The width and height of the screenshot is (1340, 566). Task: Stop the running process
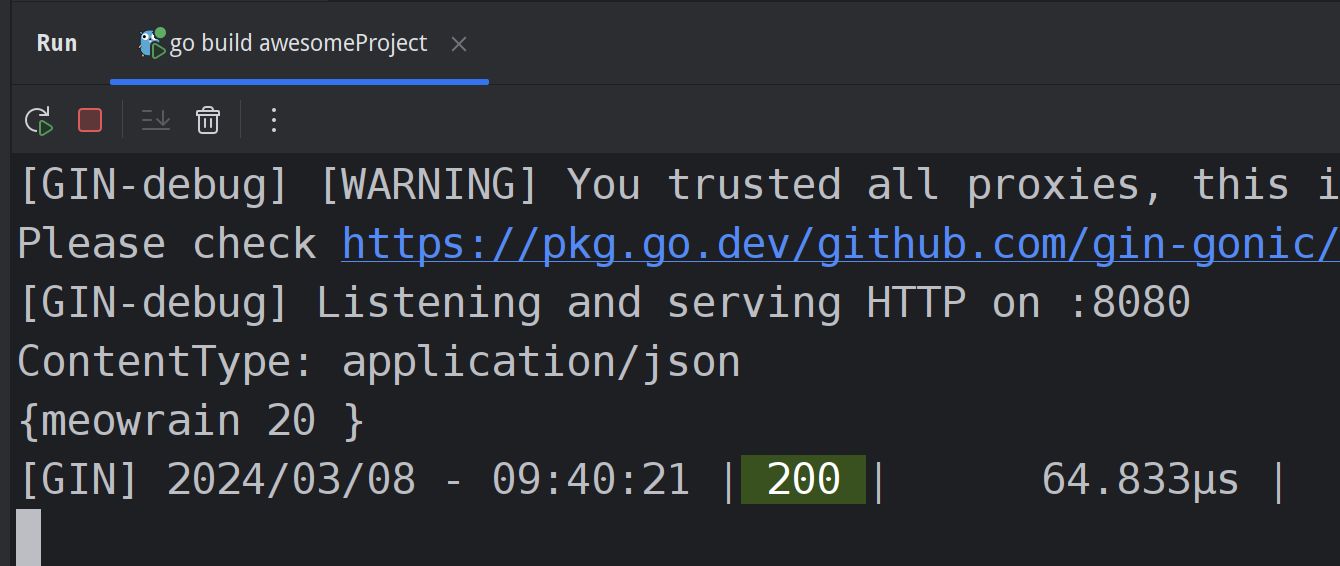pos(90,121)
